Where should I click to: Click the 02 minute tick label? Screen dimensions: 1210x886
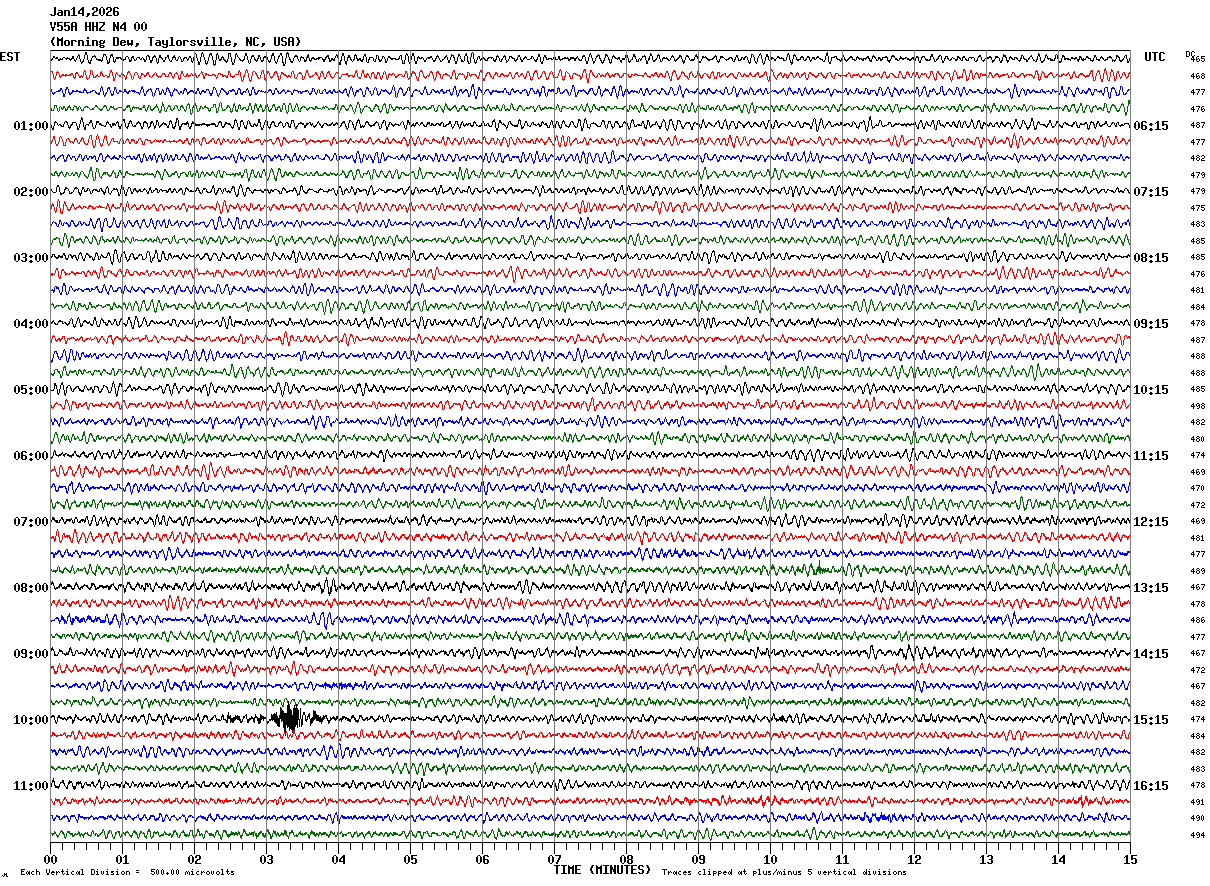(194, 859)
